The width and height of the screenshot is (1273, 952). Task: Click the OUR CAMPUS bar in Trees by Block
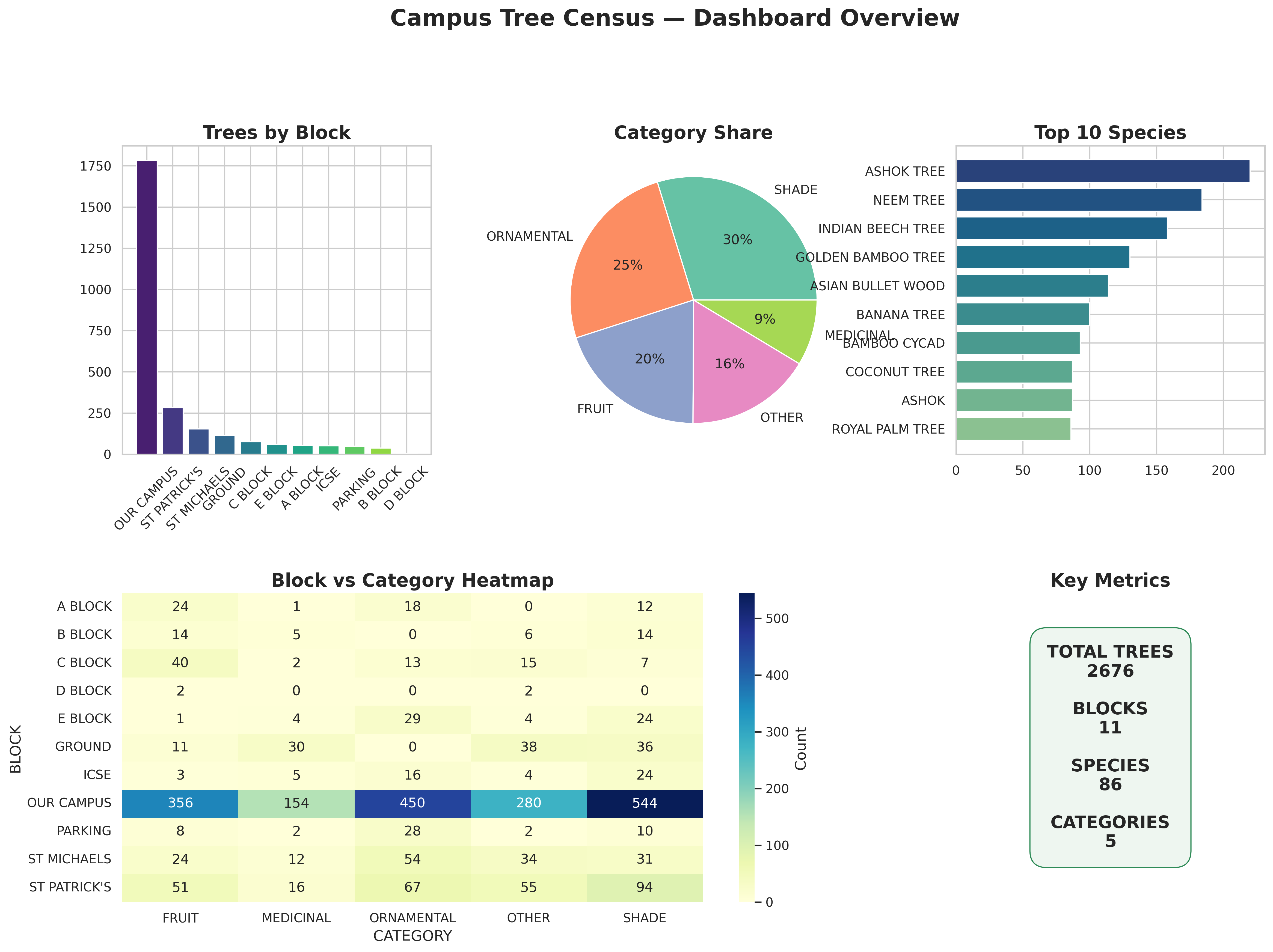tap(147, 307)
